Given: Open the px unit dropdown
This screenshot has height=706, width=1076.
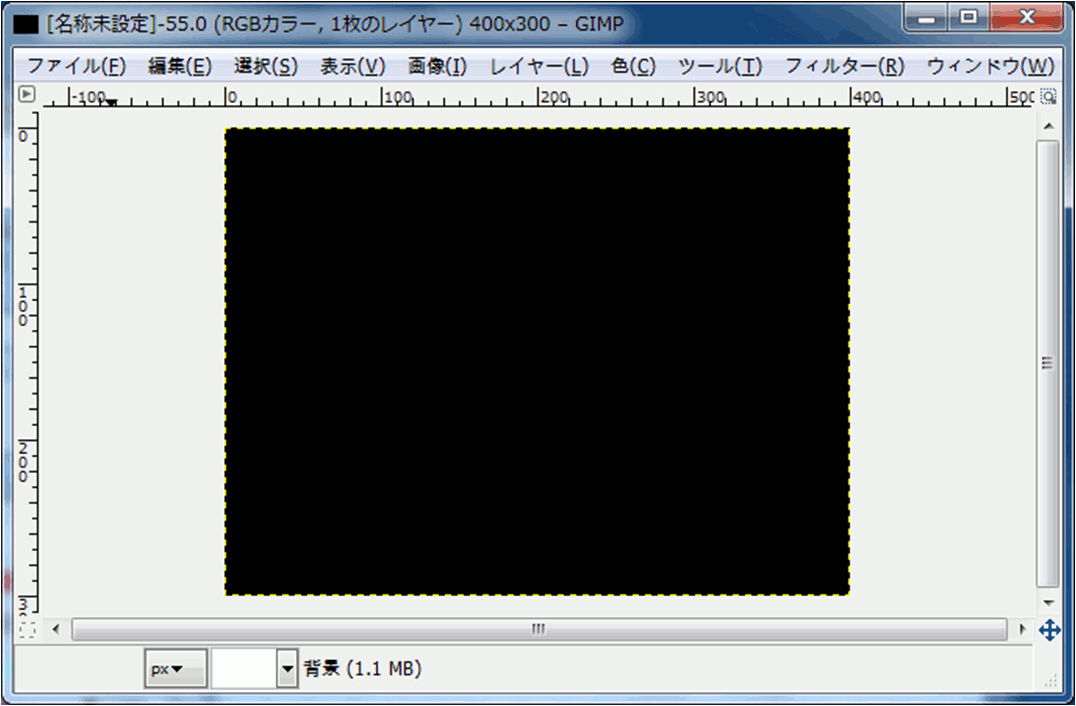Looking at the screenshot, I should [x=175, y=669].
